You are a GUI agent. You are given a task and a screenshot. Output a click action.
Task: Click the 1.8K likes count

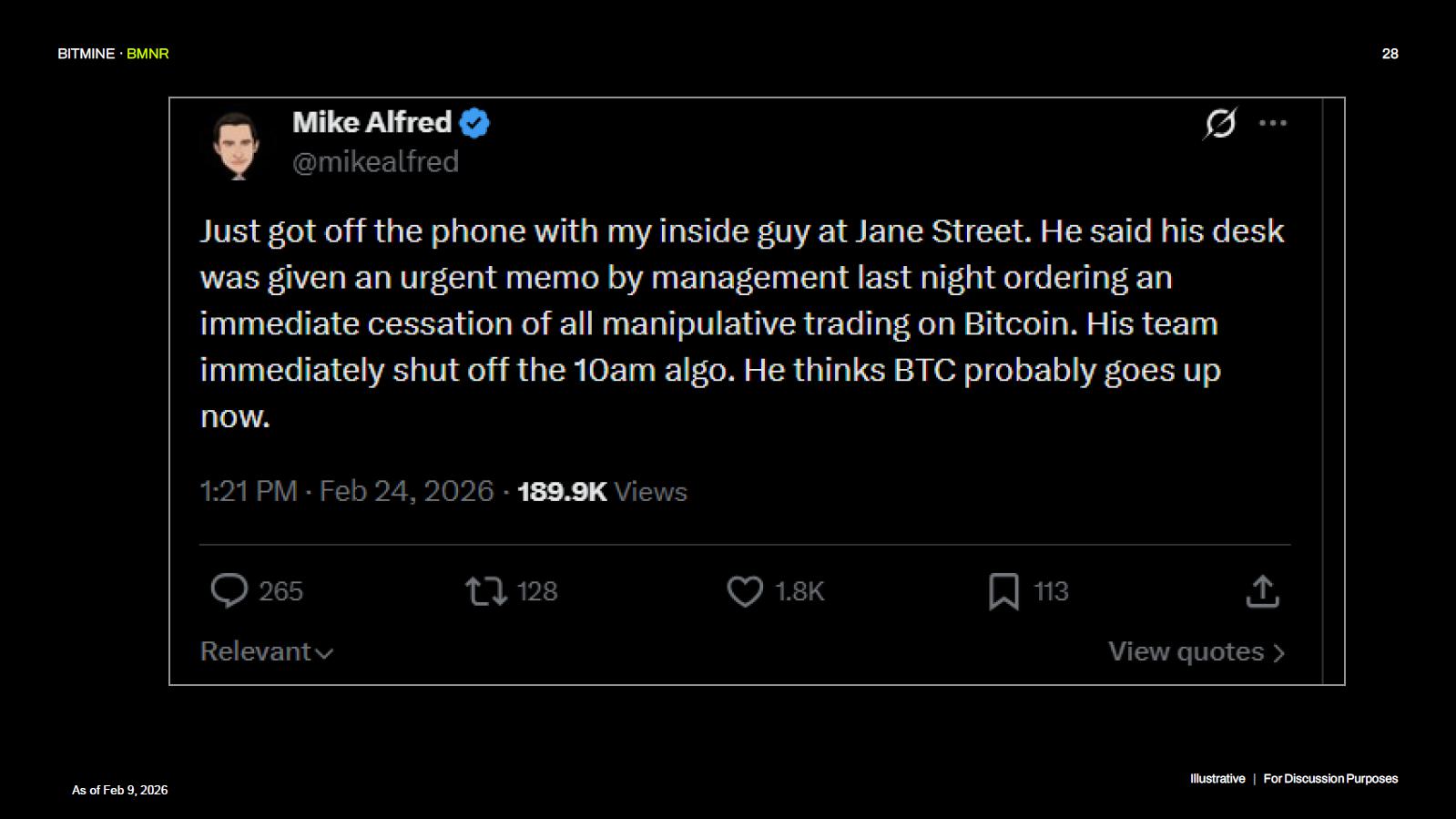(x=799, y=591)
